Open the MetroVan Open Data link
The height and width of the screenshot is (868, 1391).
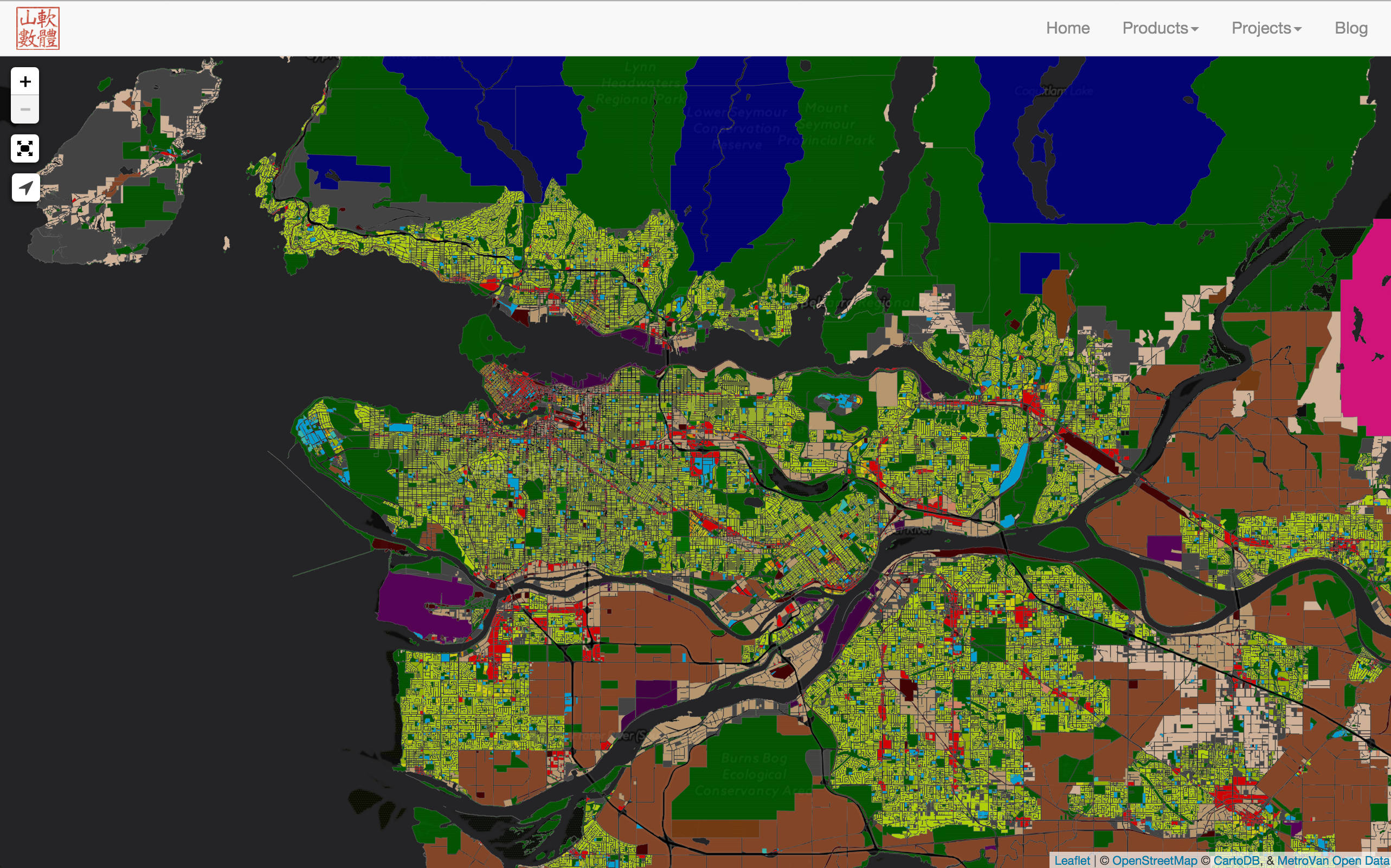pyautogui.click(x=1333, y=860)
